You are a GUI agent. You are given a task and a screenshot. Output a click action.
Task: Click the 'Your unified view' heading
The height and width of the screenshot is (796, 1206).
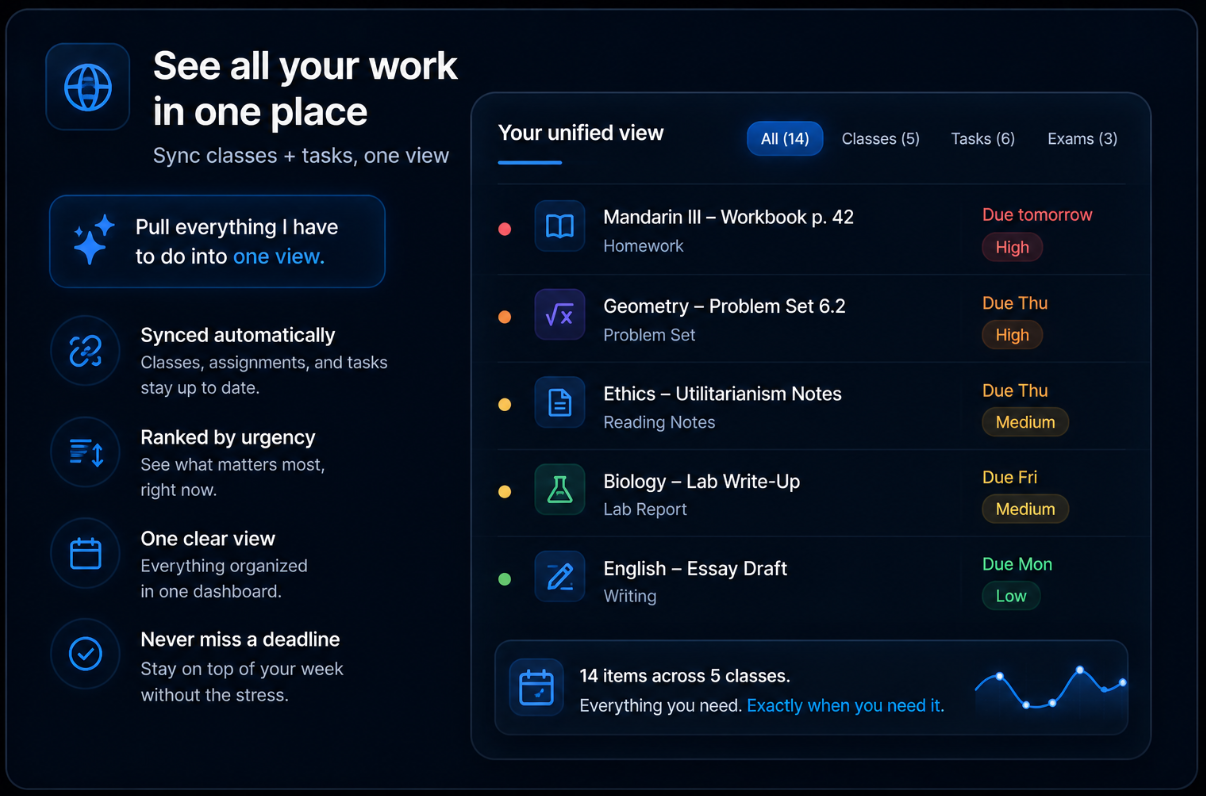tap(581, 133)
